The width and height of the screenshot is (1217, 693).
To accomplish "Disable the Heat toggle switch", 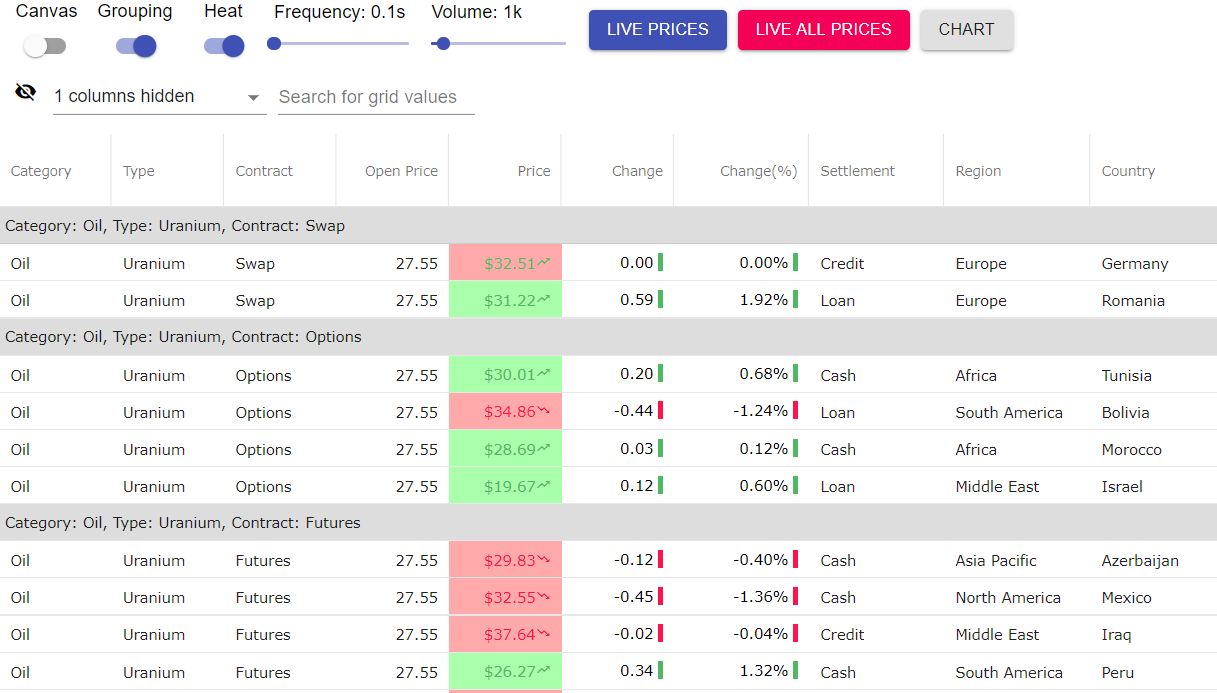I will [x=223, y=46].
